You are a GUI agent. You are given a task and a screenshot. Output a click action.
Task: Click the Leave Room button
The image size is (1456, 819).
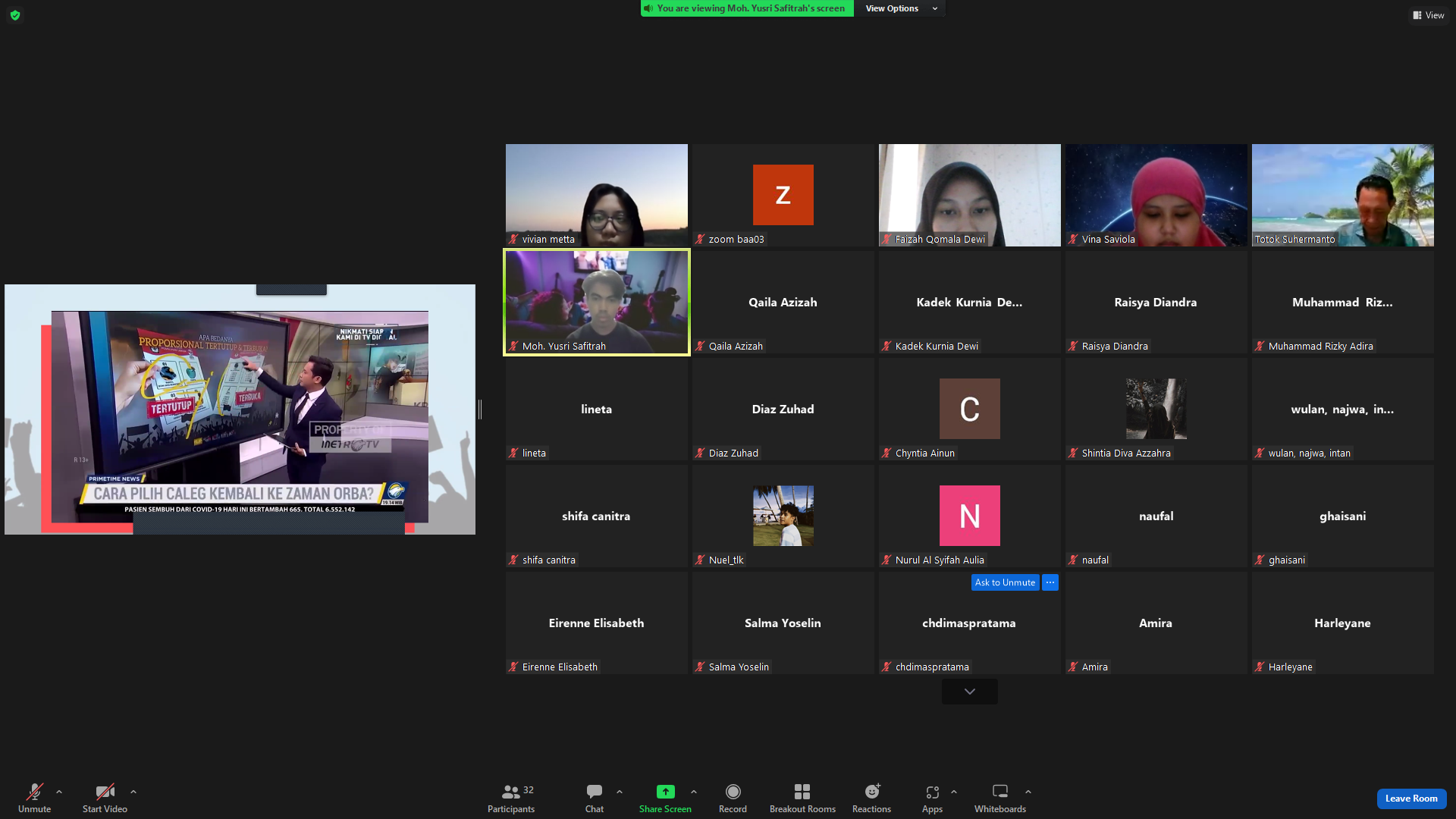[x=1411, y=799]
